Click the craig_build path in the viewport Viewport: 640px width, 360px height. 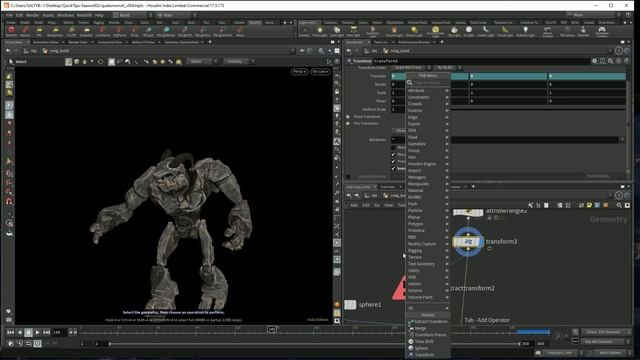pyautogui.click(x=60, y=51)
